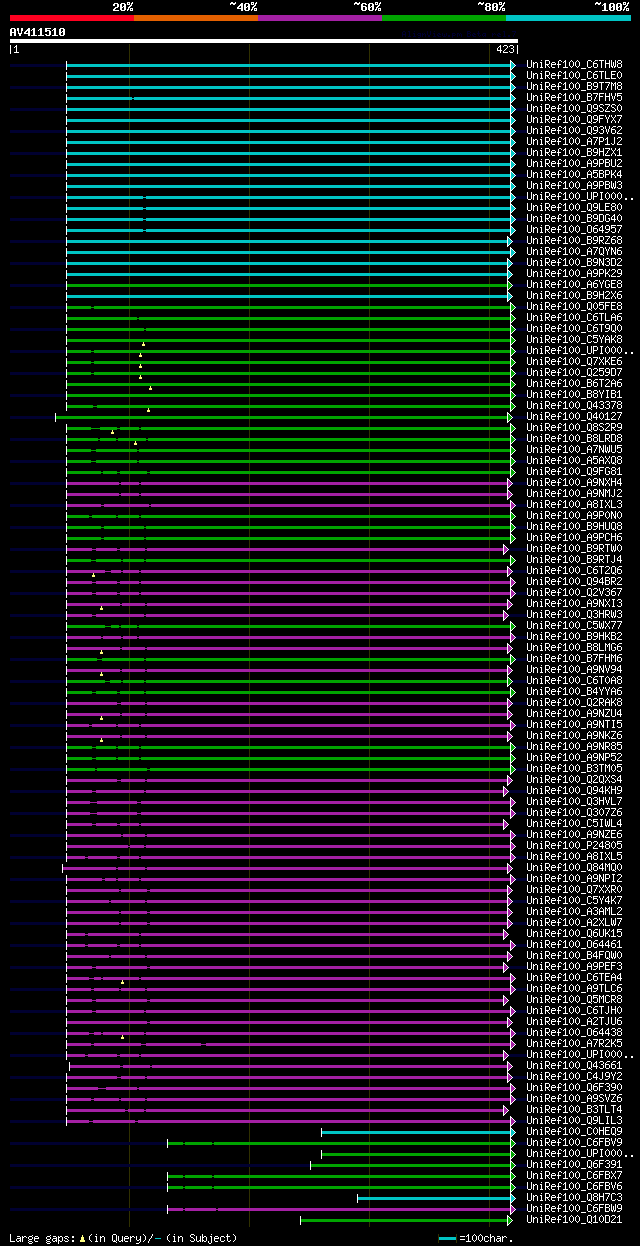Click UniRef100_C5IWL4 label

click(x=574, y=823)
